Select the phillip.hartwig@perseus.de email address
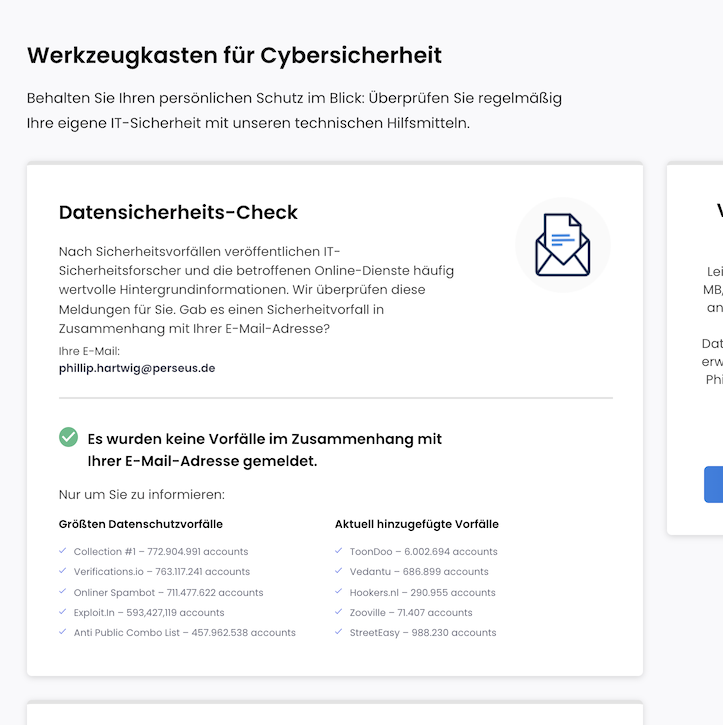This screenshot has height=725, width=723. pos(137,368)
